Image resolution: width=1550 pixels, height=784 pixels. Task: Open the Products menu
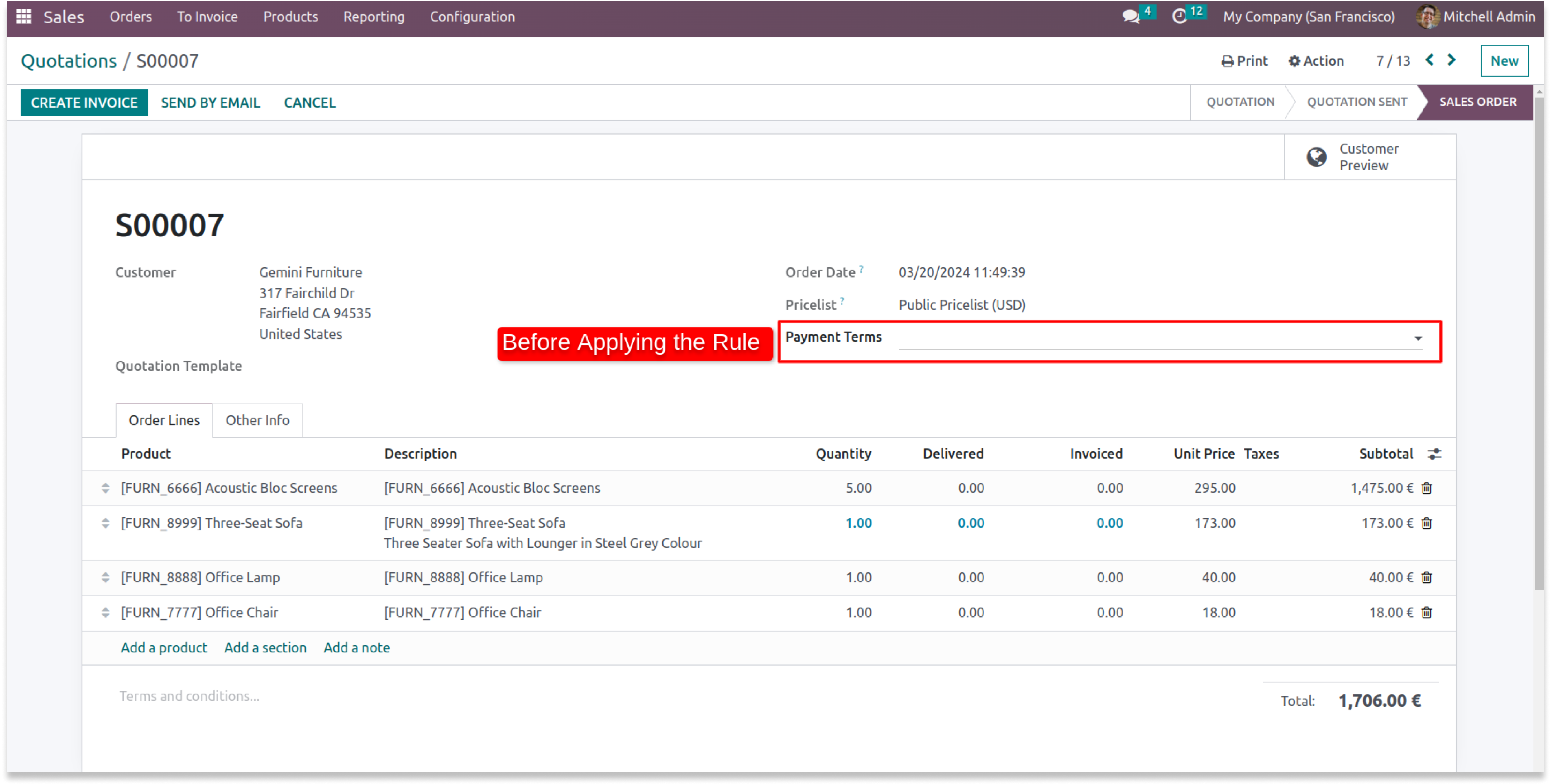click(291, 16)
